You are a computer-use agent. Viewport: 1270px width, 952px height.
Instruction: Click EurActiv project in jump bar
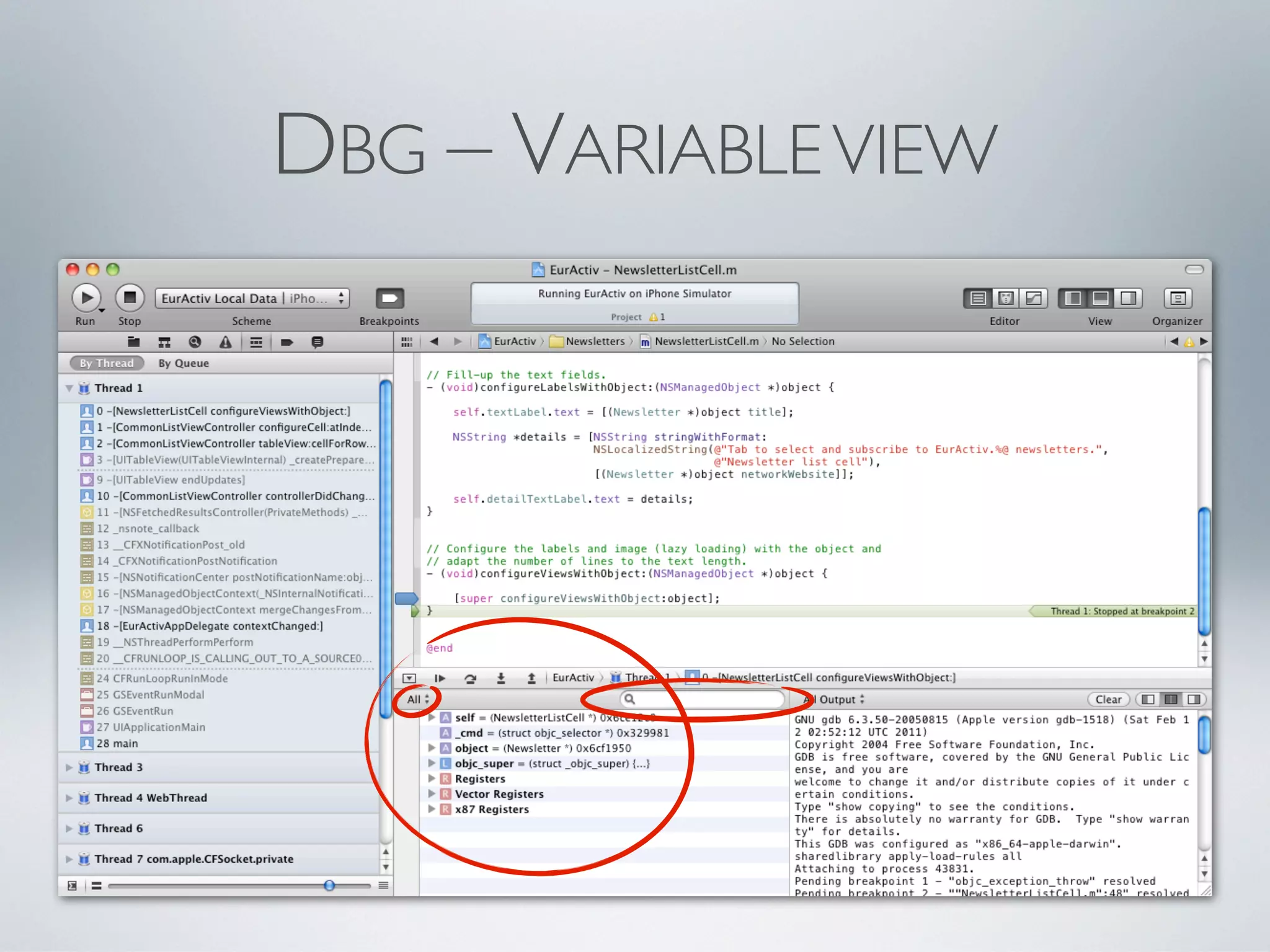point(508,342)
